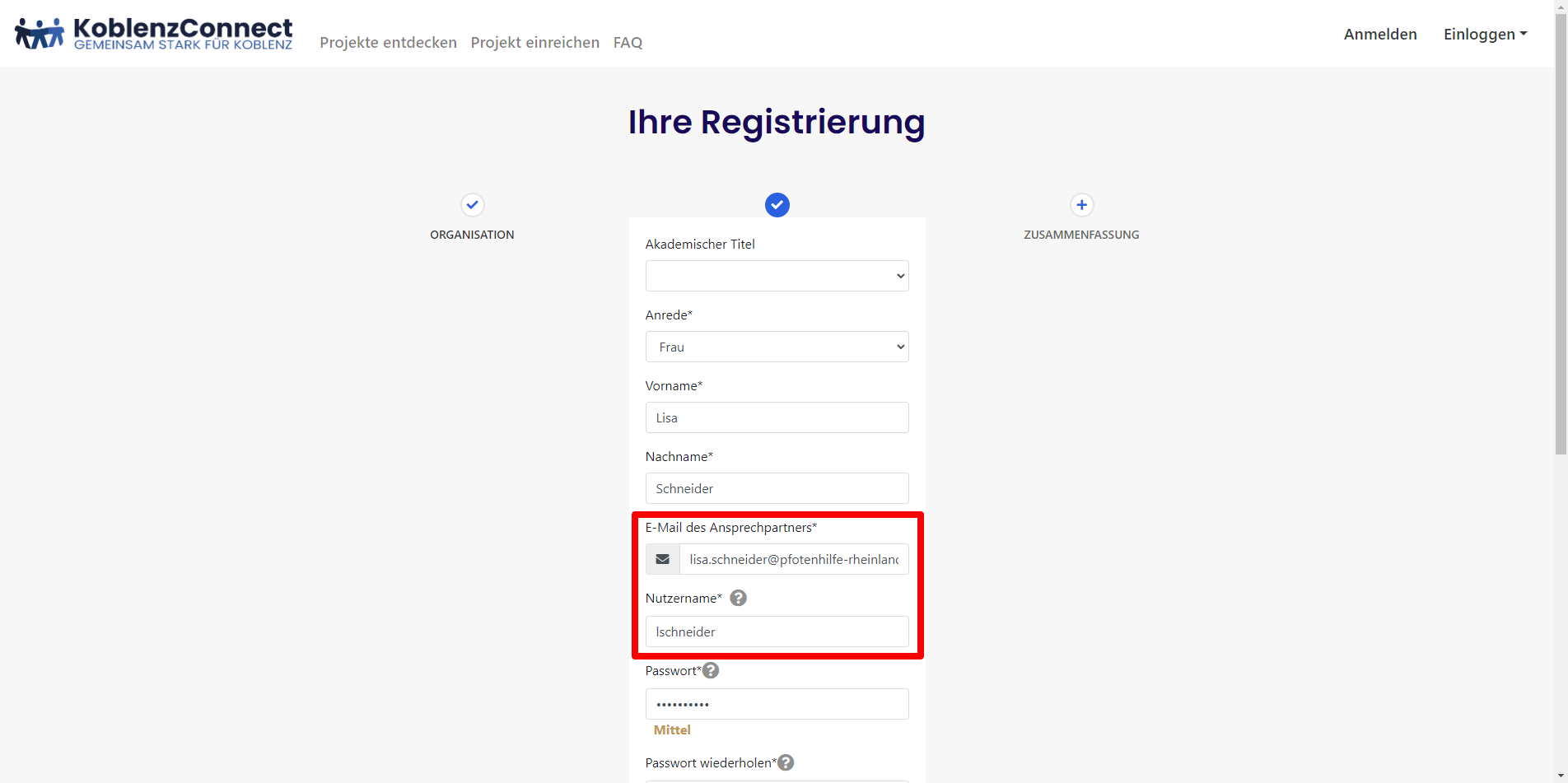Go to Projekt einreichen page

click(534, 42)
